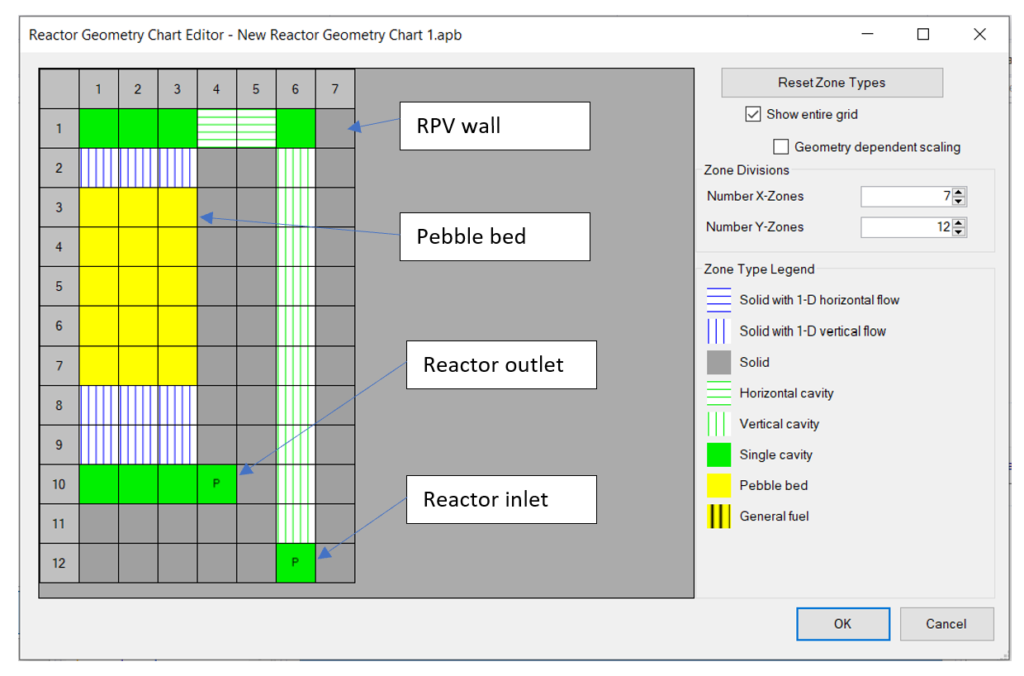1024x676 pixels.
Task: Select vertical cavity cell at row 6 column 6
Action: (x=295, y=326)
